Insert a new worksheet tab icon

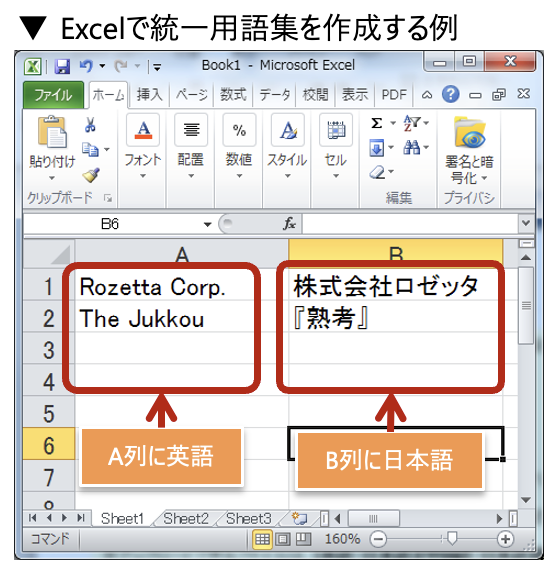coord(300,518)
